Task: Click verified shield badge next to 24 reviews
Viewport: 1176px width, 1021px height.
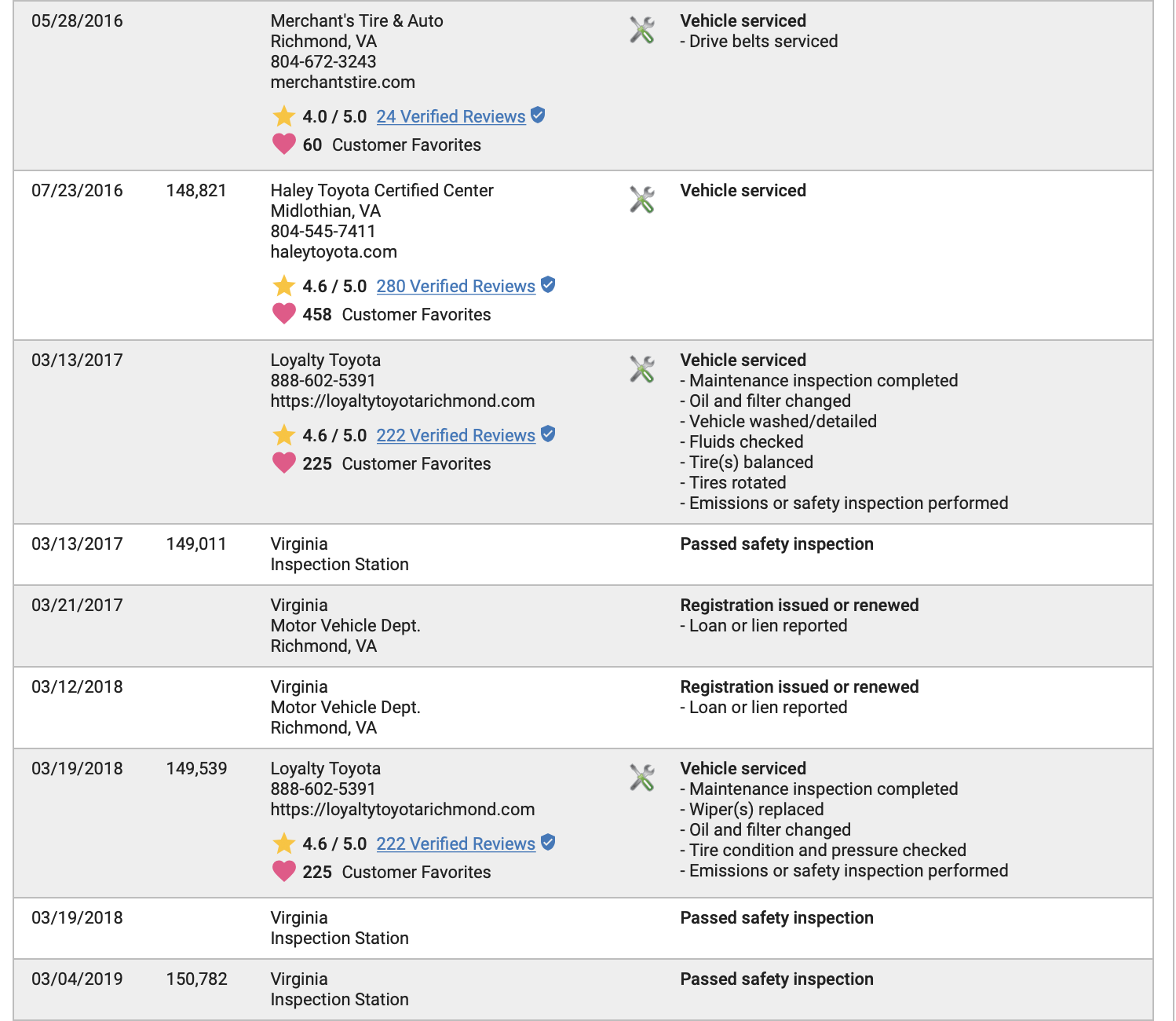Action: pyautogui.click(x=538, y=115)
